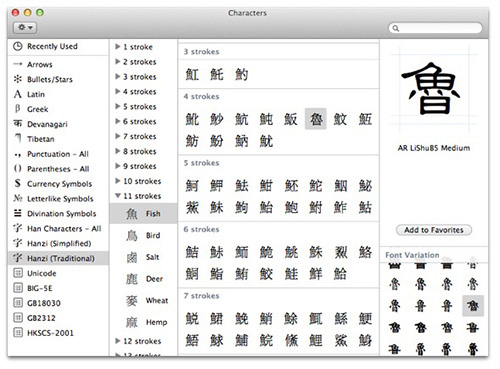Collapse the 11 strokes group

click(118, 196)
